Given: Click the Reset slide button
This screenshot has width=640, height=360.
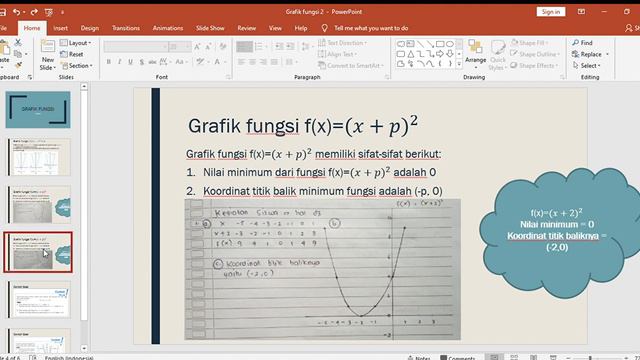Looking at the screenshot, I should click(x=72, y=54).
